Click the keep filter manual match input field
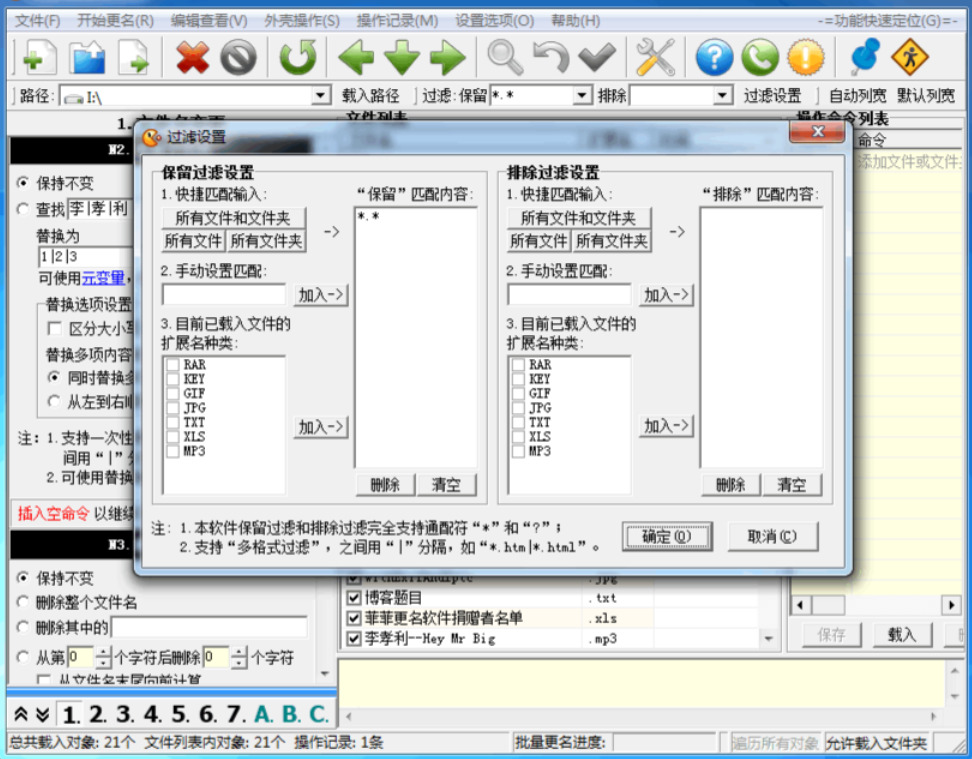This screenshot has height=759, width=972. [x=224, y=295]
